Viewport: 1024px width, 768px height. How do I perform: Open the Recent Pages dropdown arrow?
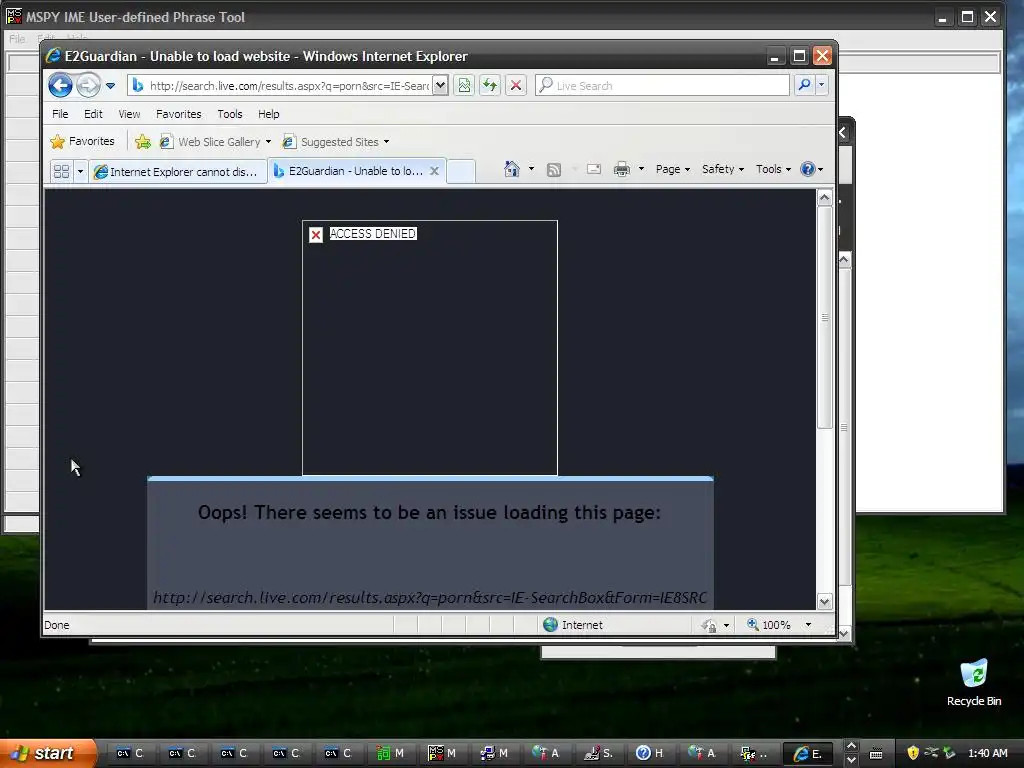coord(110,86)
